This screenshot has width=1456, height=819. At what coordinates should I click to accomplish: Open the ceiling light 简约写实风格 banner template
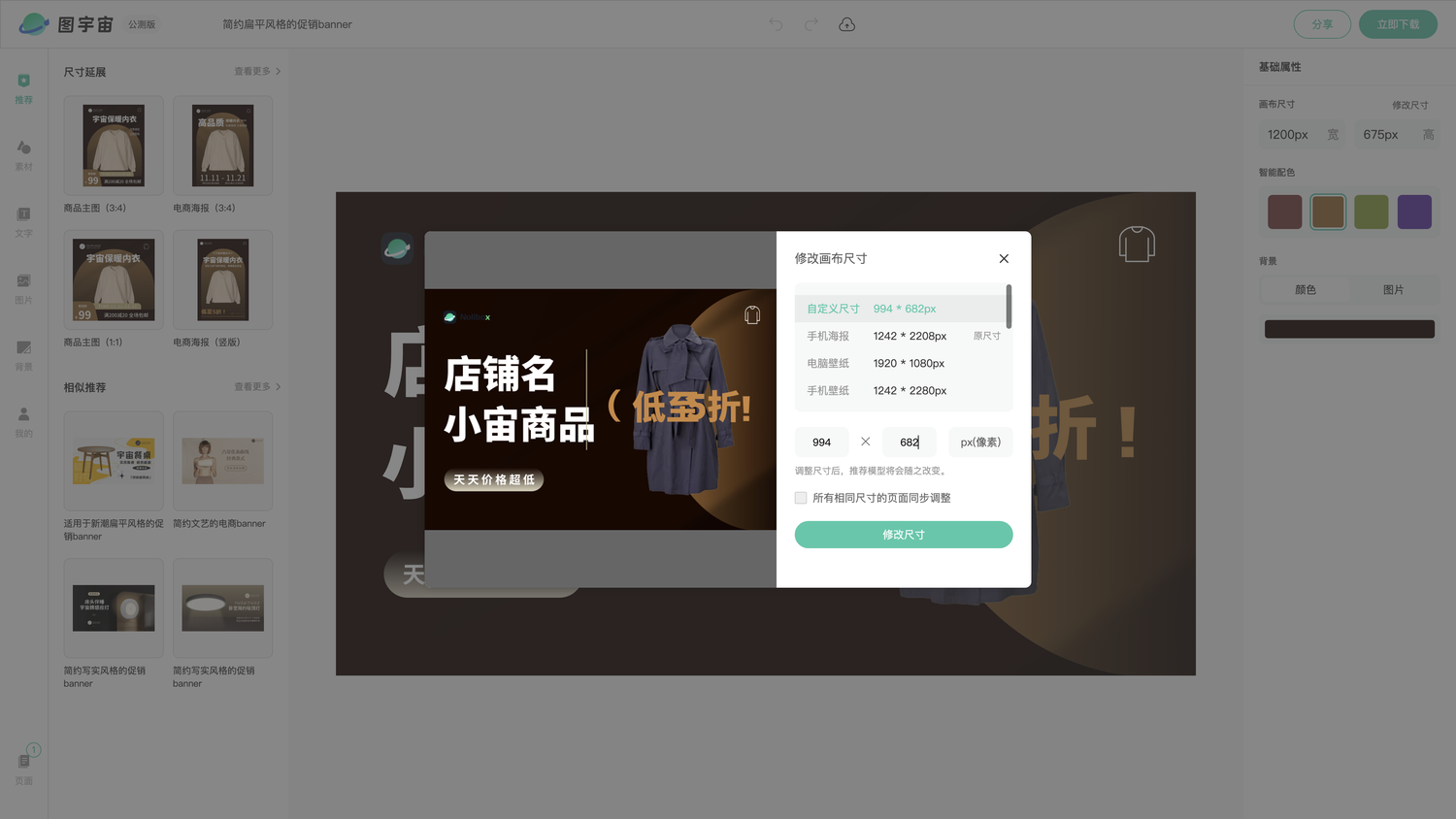222,608
